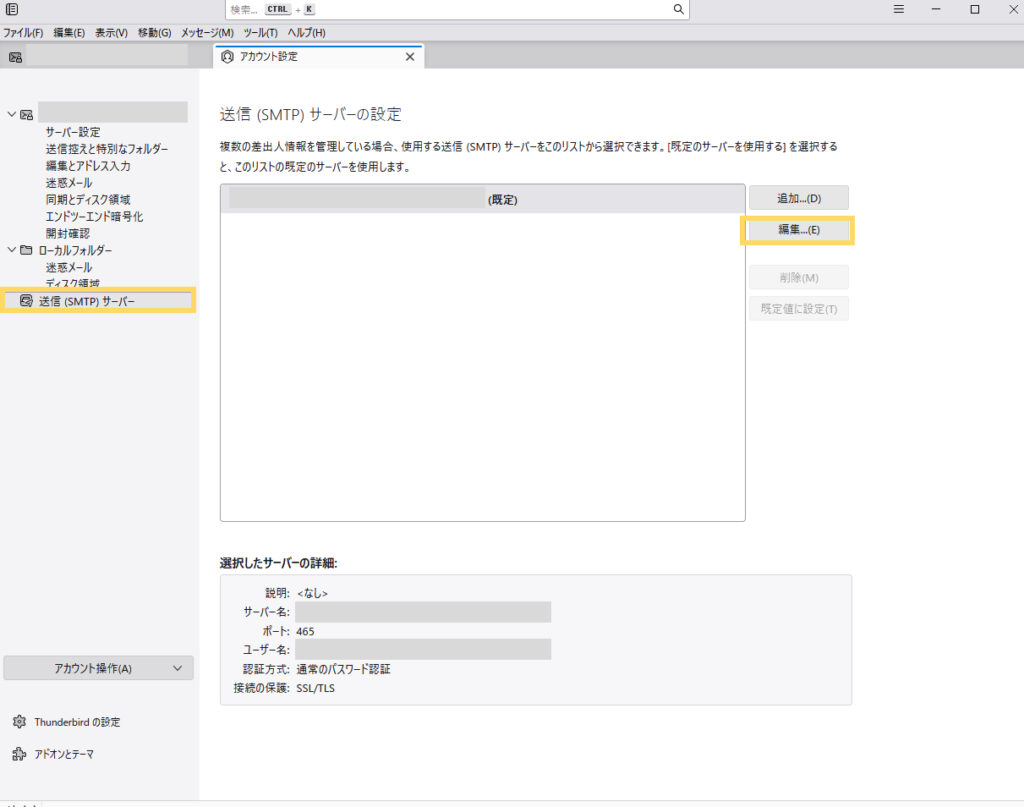Click the spaces toolbar icon in title bar
The height and width of the screenshot is (807, 1024).
pos(12,9)
